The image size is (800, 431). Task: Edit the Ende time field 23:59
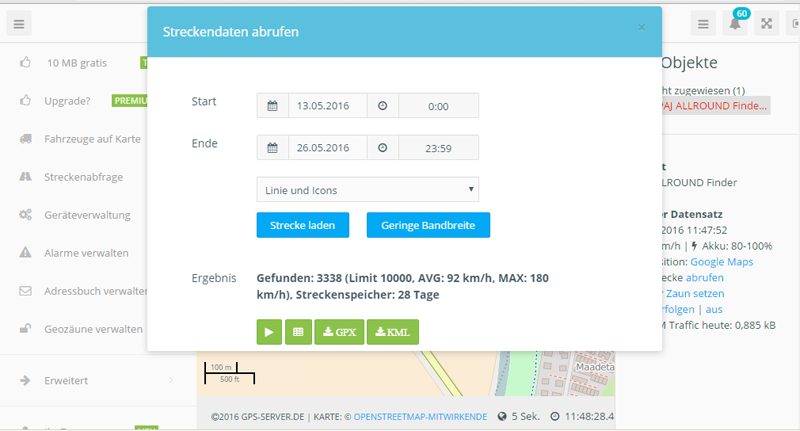pyautogui.click(x=438, y=148)
